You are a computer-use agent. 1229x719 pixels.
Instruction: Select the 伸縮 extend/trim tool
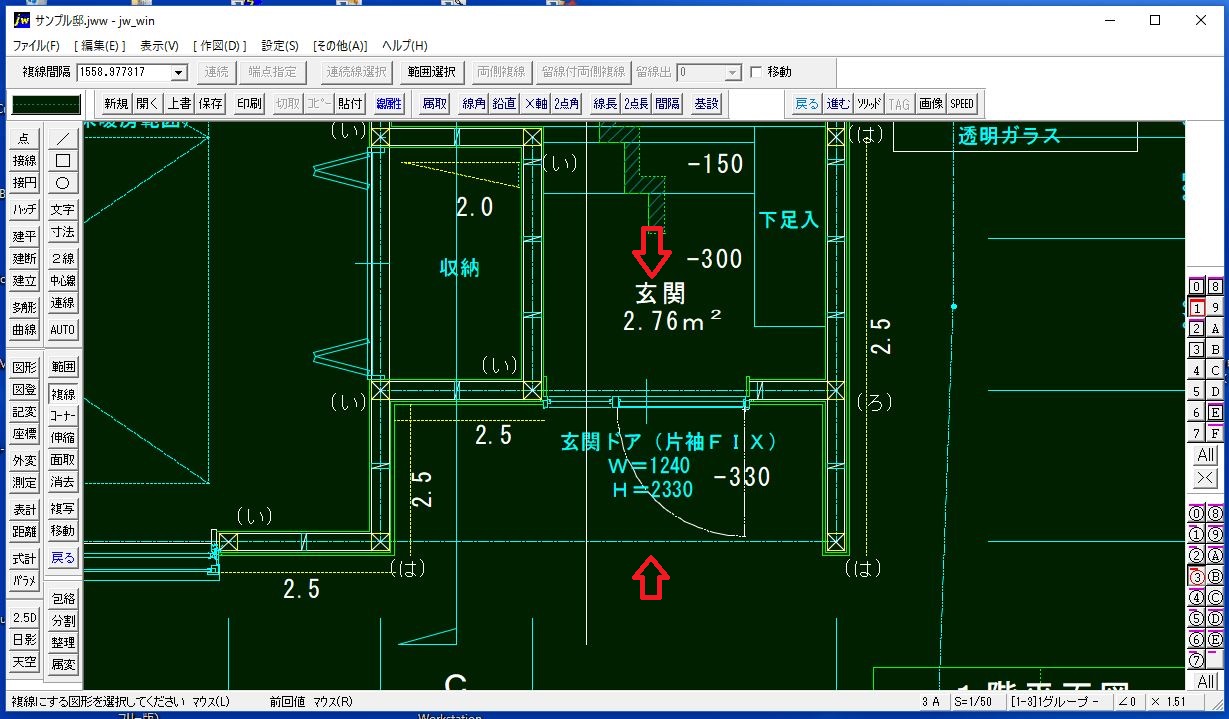[x=63, y=437]
